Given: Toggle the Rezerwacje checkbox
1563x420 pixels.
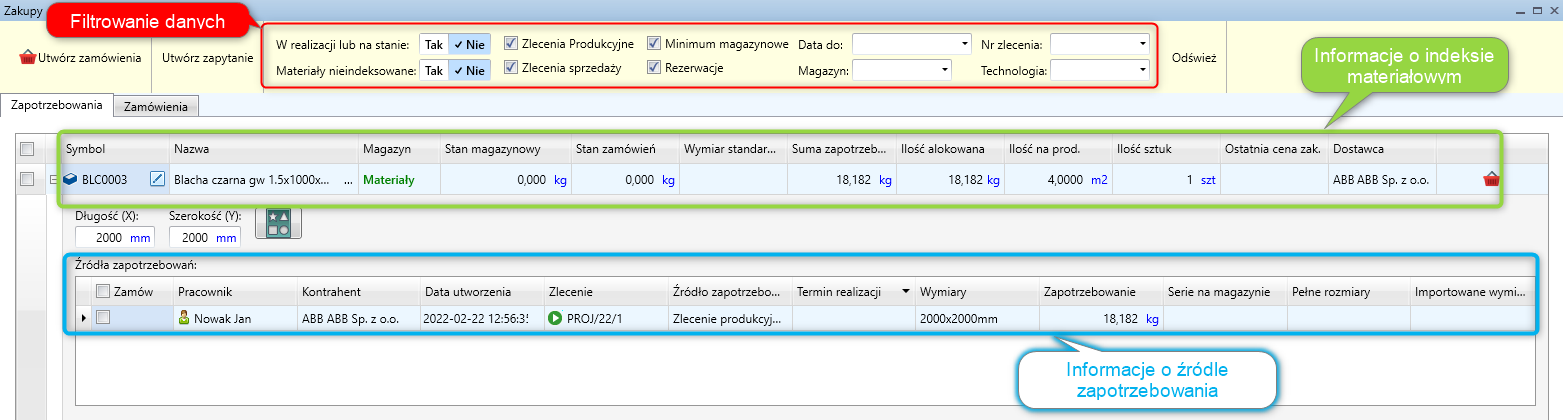Looking at the screenshot, I should pyautogui.click(x=654, y=68).
